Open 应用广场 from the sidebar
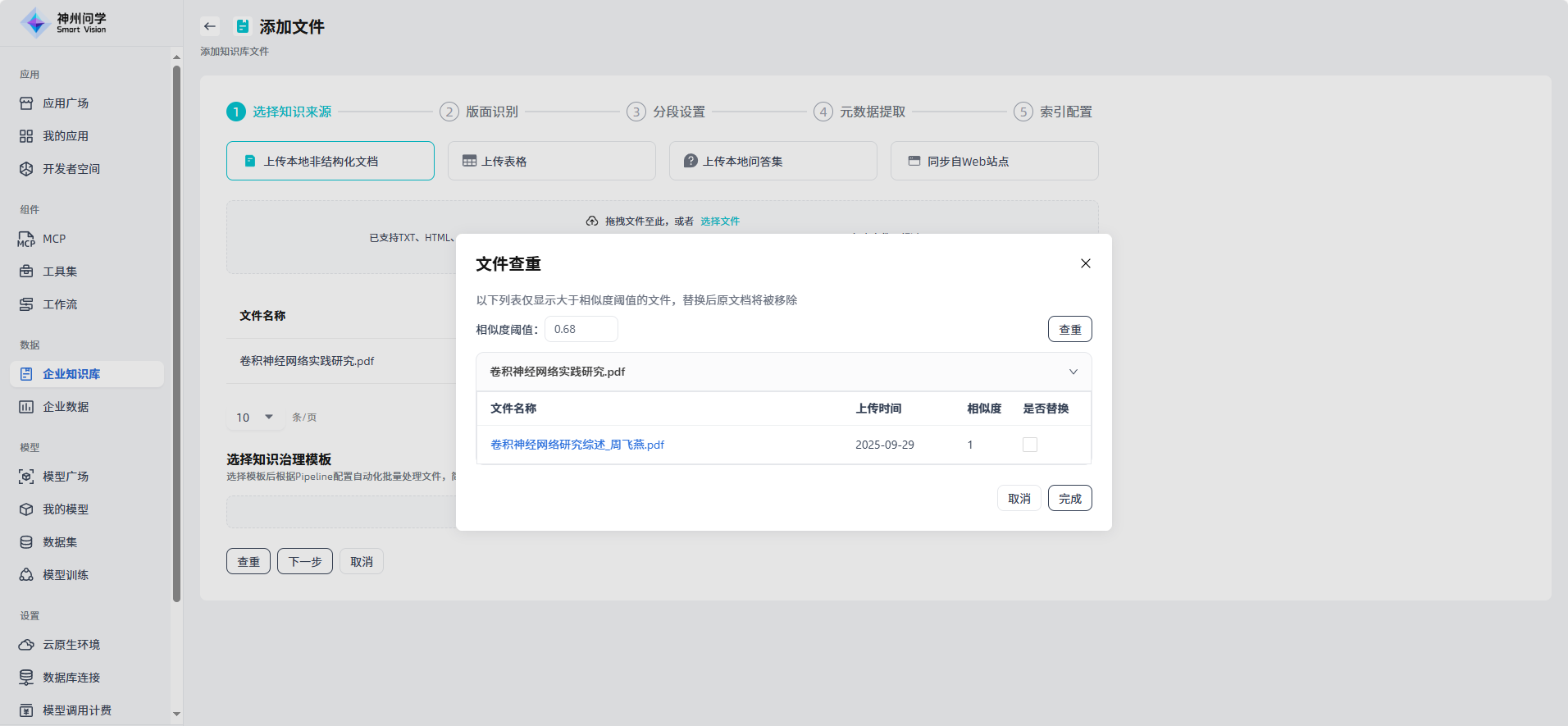The width and height of the screenshot is (1568, 726). pyautogui.click(x=66, y=103)
